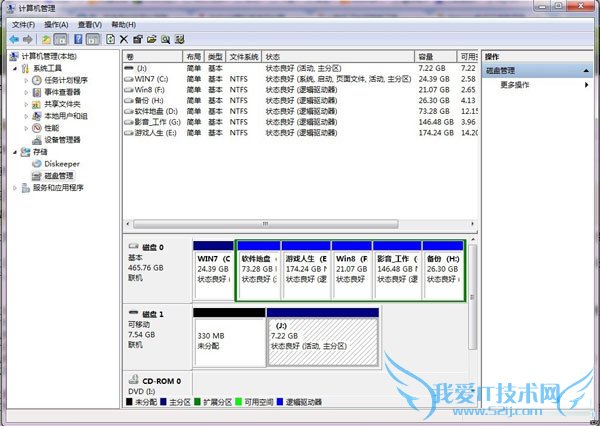This screenshot has height=426, width=600.
Task: Select 磁盘管理 in the tree
Action: pyautogui.click(x=59, y=176)
